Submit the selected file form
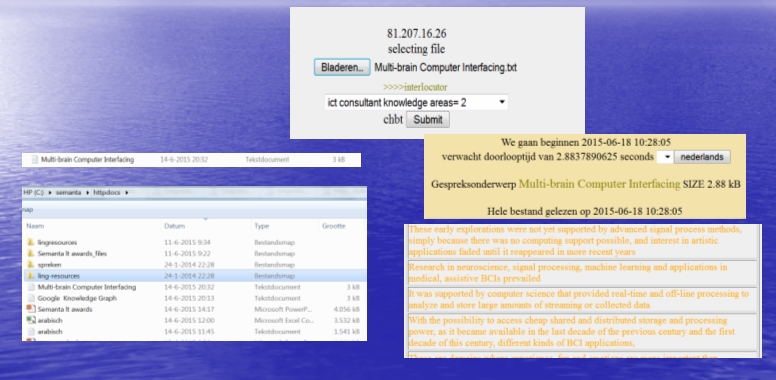 point(428,119)
